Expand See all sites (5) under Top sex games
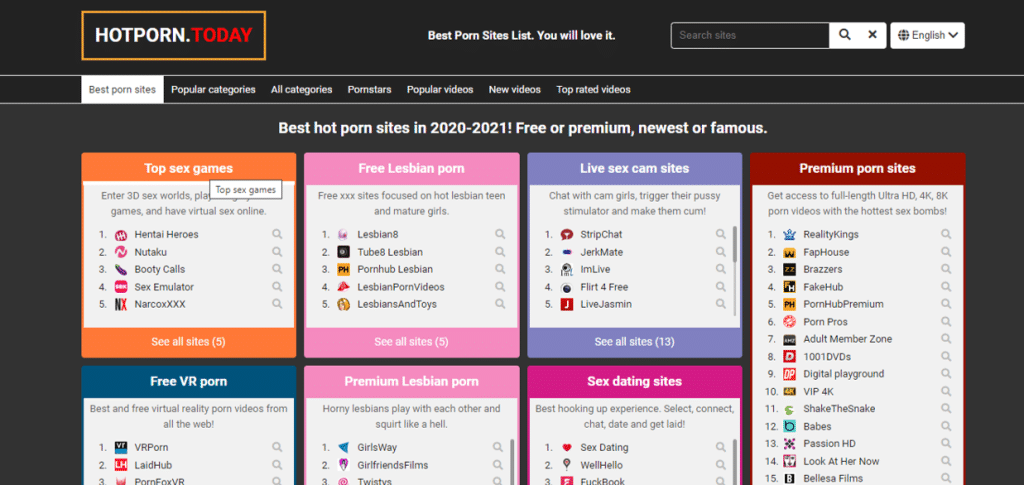This screenshot has height=485, width=1024. tap(189, 341)
